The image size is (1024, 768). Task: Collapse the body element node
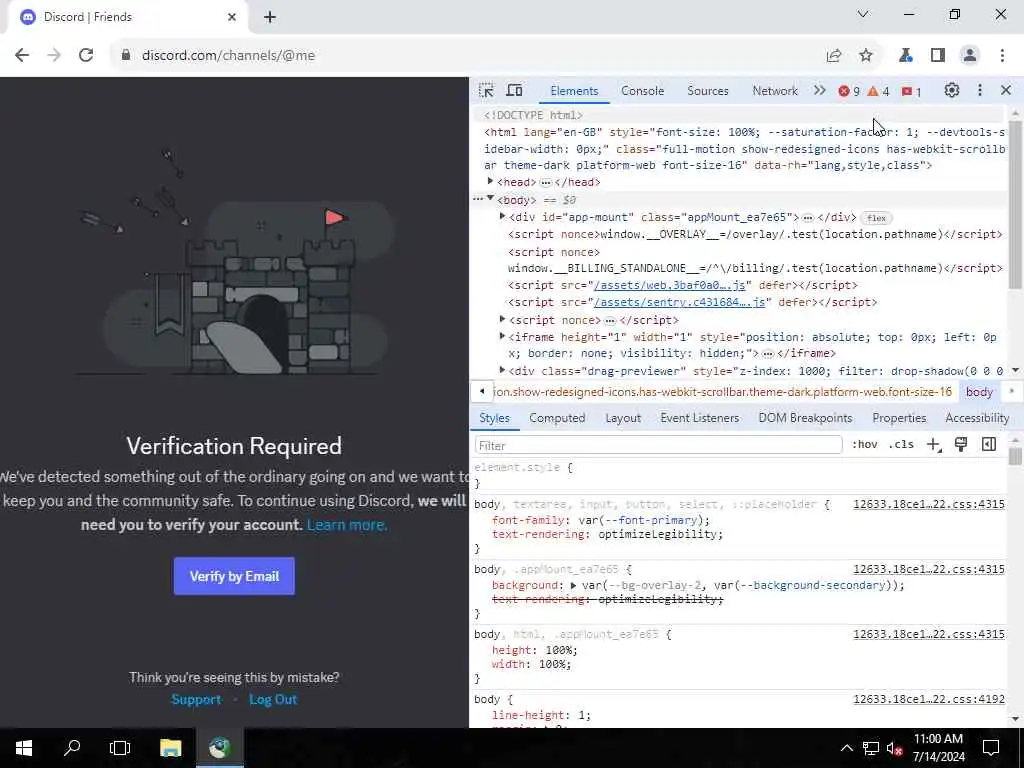(490, 199)
